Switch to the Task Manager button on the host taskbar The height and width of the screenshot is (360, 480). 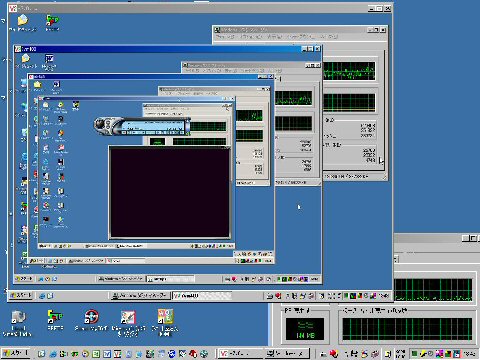[x=287, y=353]
